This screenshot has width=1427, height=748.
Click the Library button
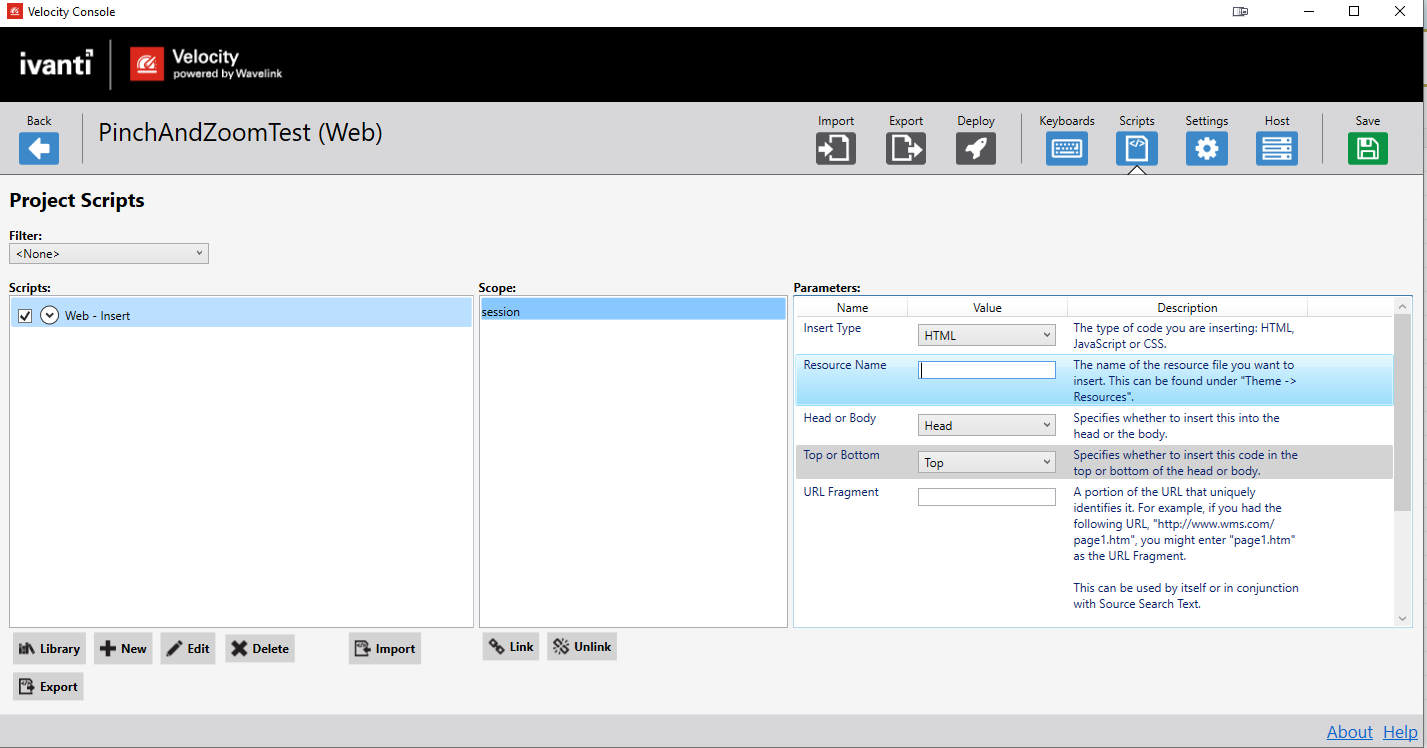(49, 648)
